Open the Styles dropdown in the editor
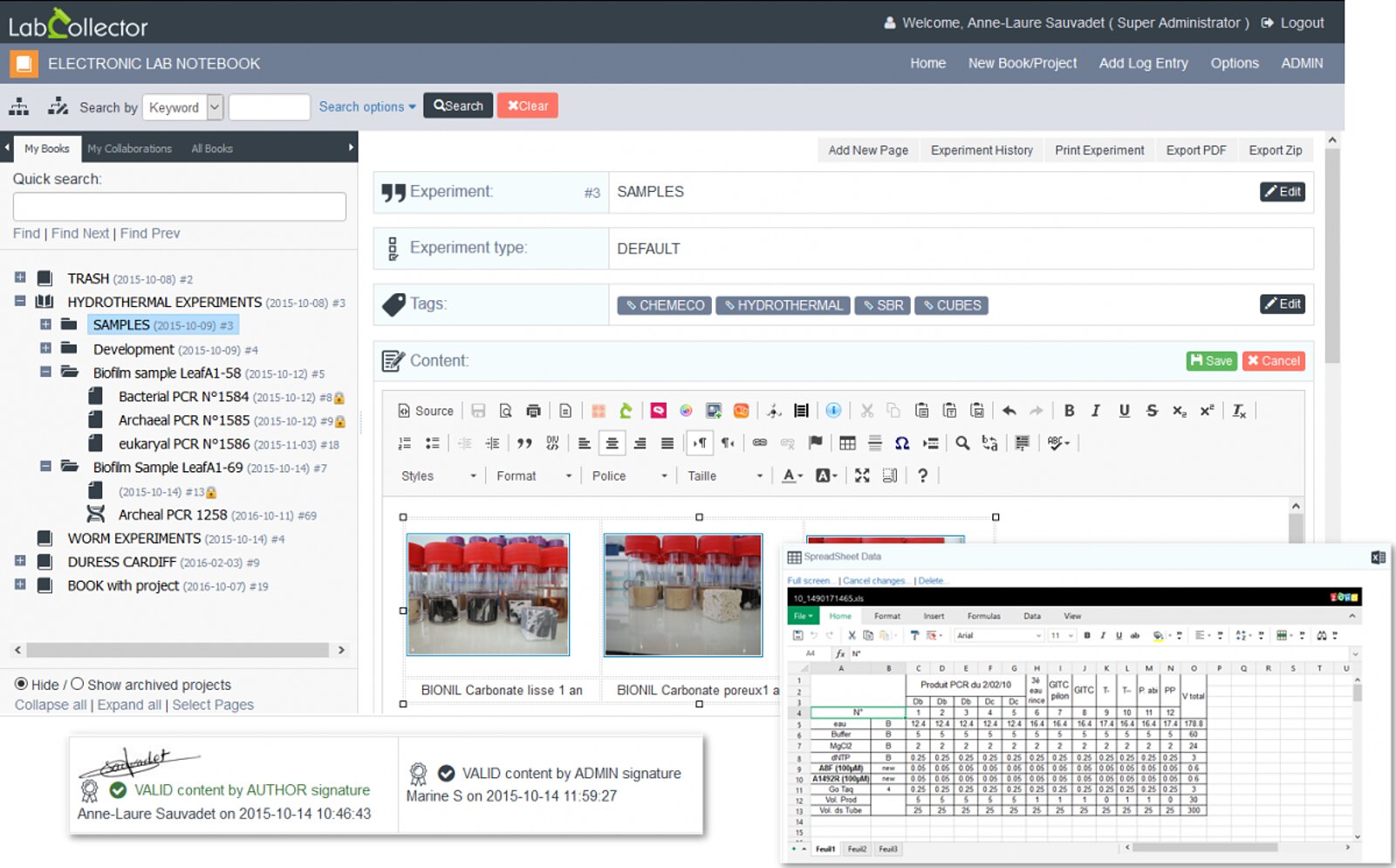Image resolution: width=1396 pixels, height=868 pixels. click(x=436, y=475)
